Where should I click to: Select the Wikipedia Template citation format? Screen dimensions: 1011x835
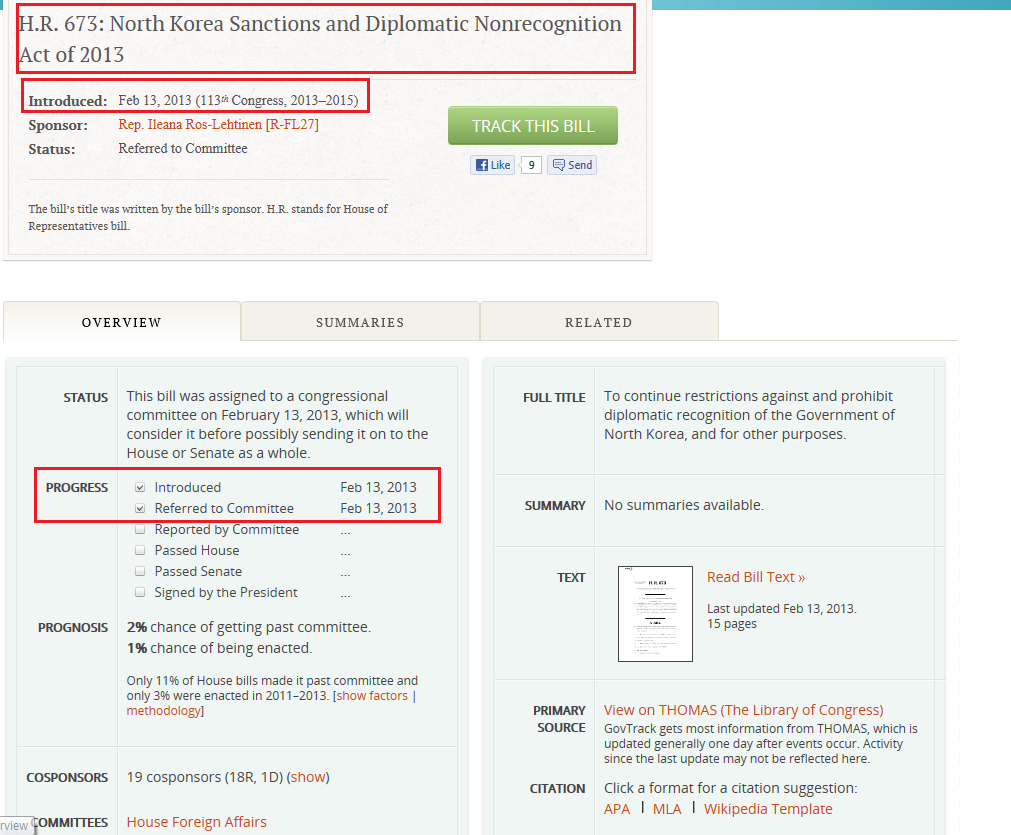click(x=768, y=809)
